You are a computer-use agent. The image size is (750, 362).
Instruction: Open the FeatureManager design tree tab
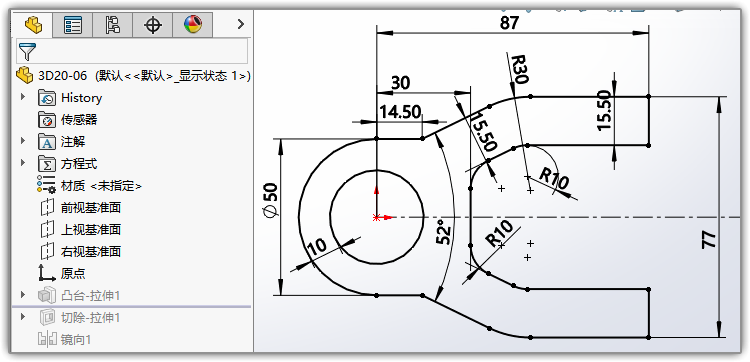click(x=33, y=24)
